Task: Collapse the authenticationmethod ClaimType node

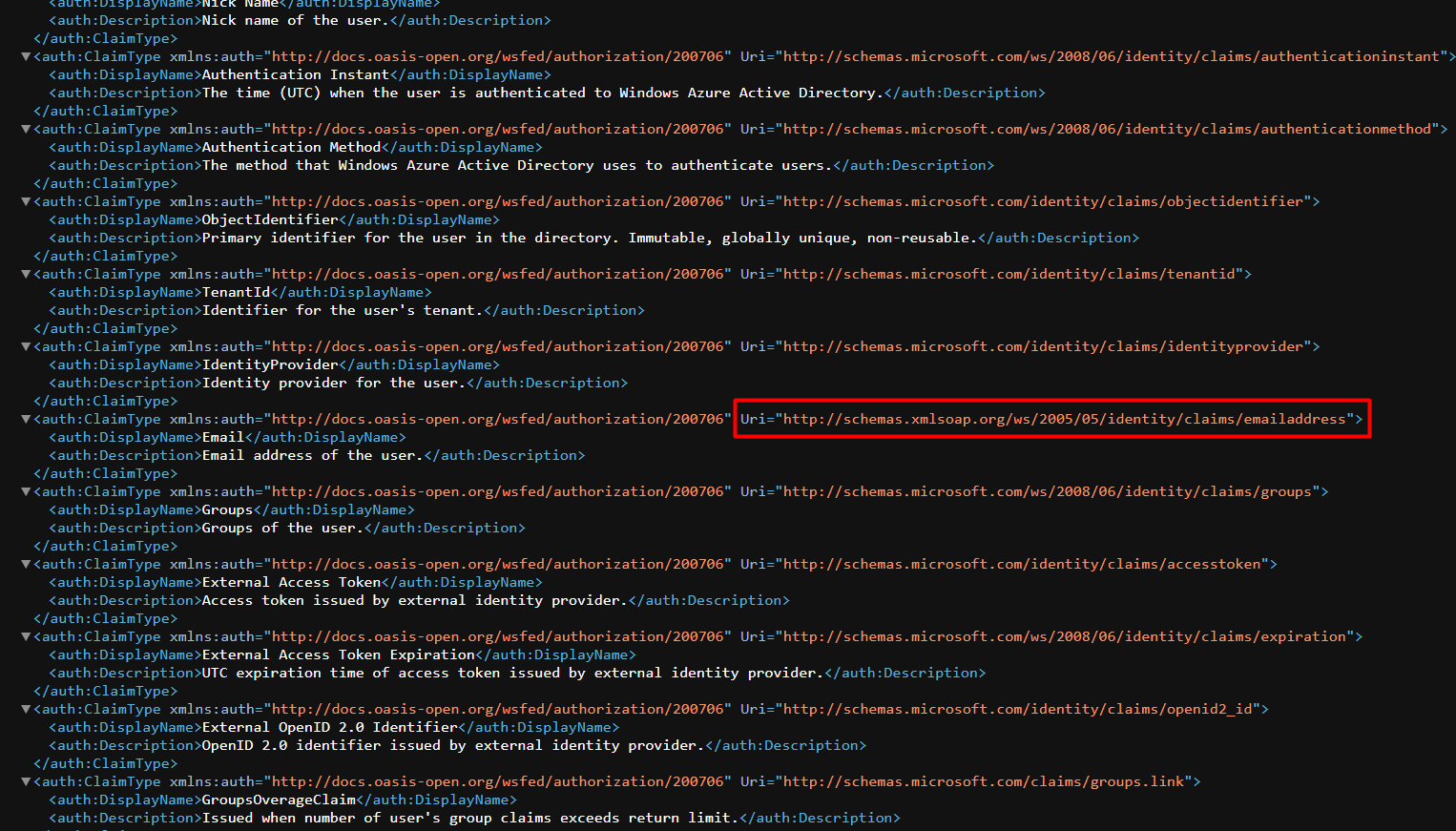Action: point(26,130)
